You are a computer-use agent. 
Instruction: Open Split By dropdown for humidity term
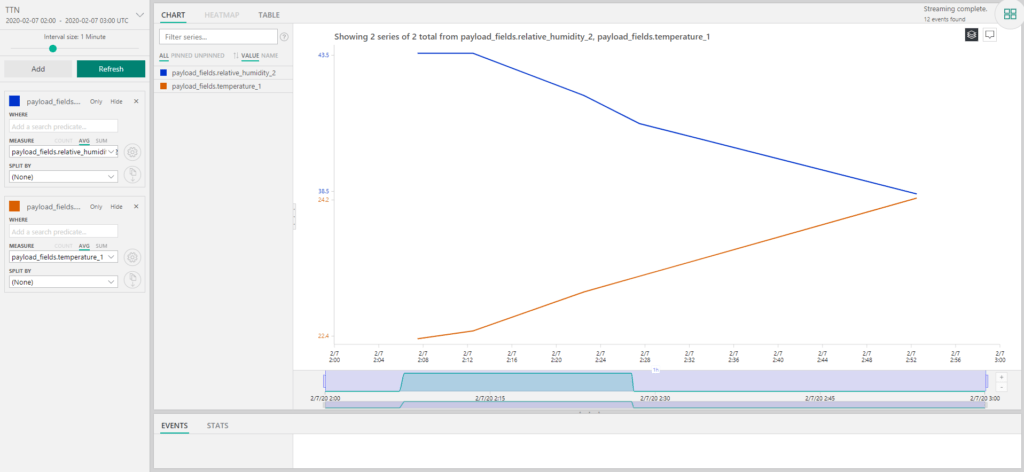[62, 176]
